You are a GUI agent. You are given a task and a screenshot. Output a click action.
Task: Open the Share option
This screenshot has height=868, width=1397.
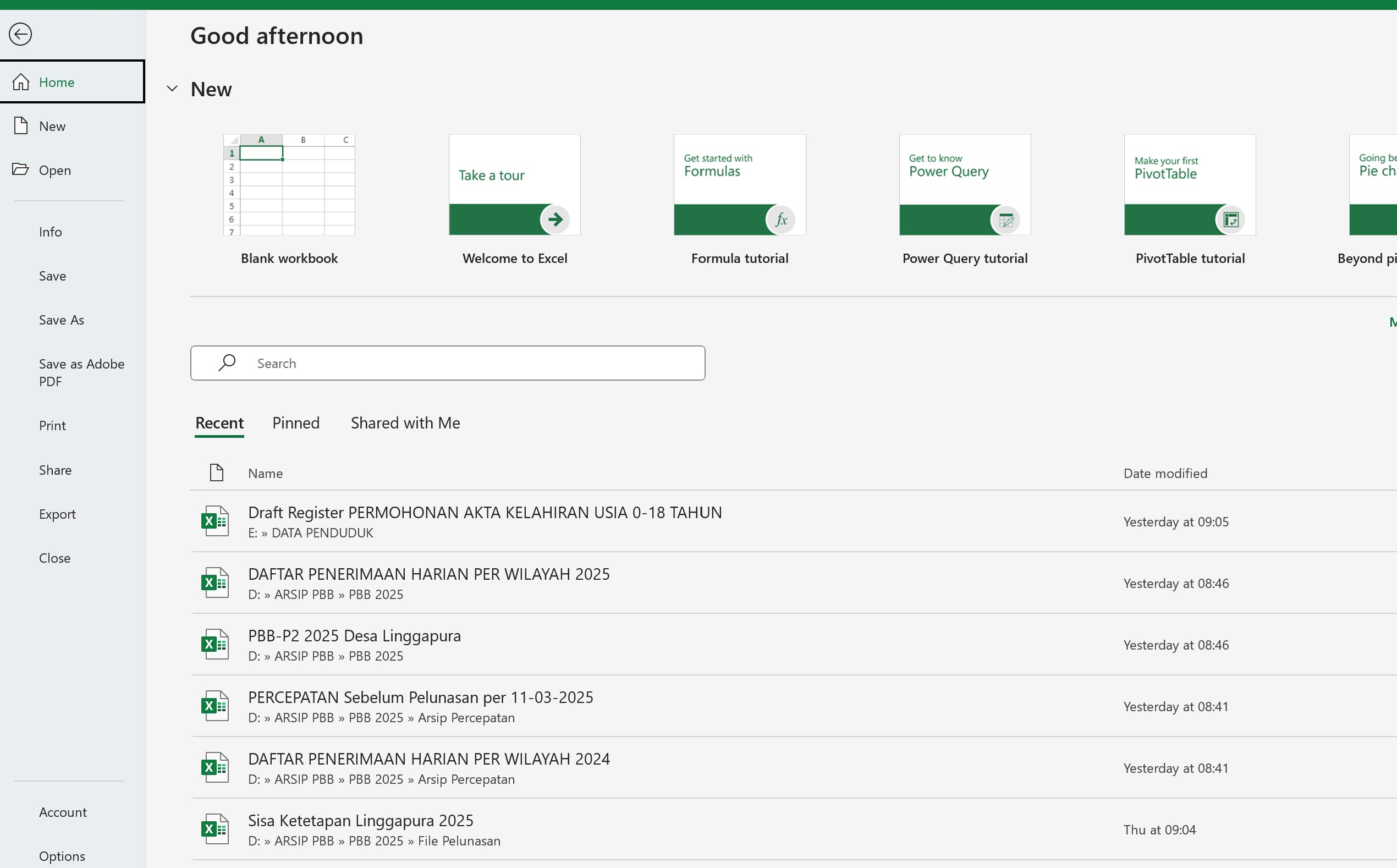click(x=72, y=470)
